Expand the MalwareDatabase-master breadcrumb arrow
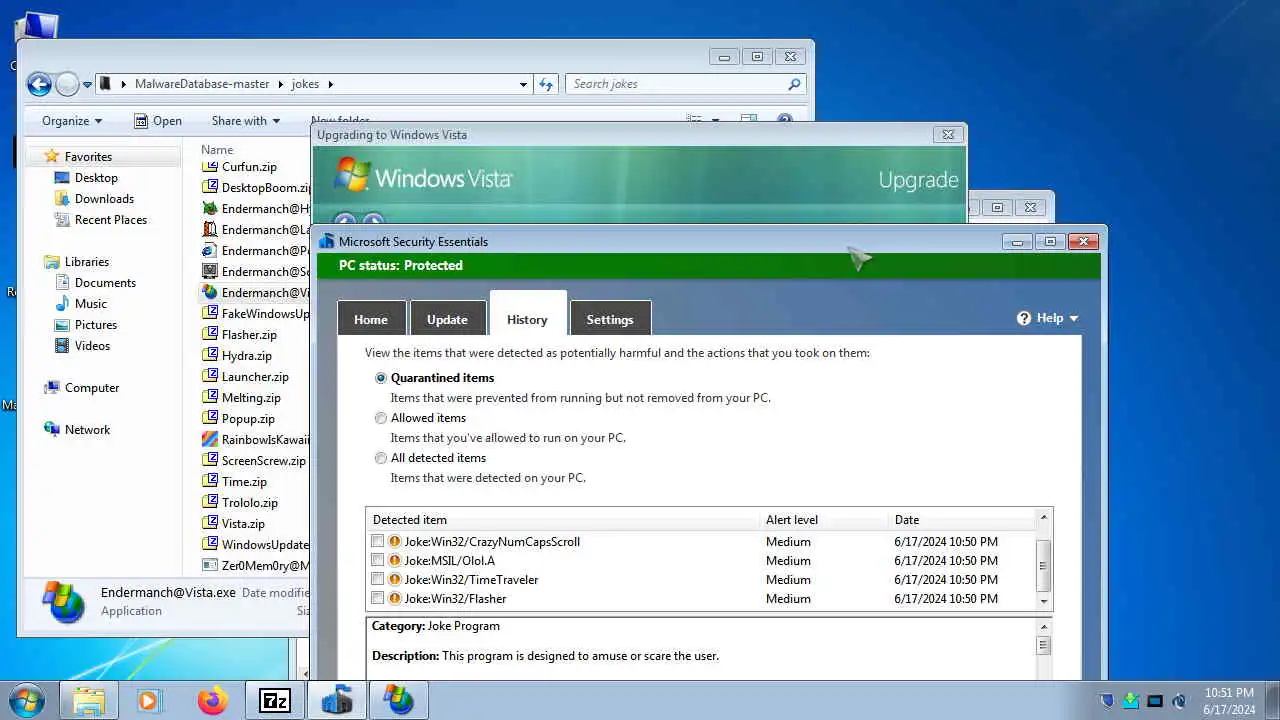The image size is (1280, 720). point(281,85)
